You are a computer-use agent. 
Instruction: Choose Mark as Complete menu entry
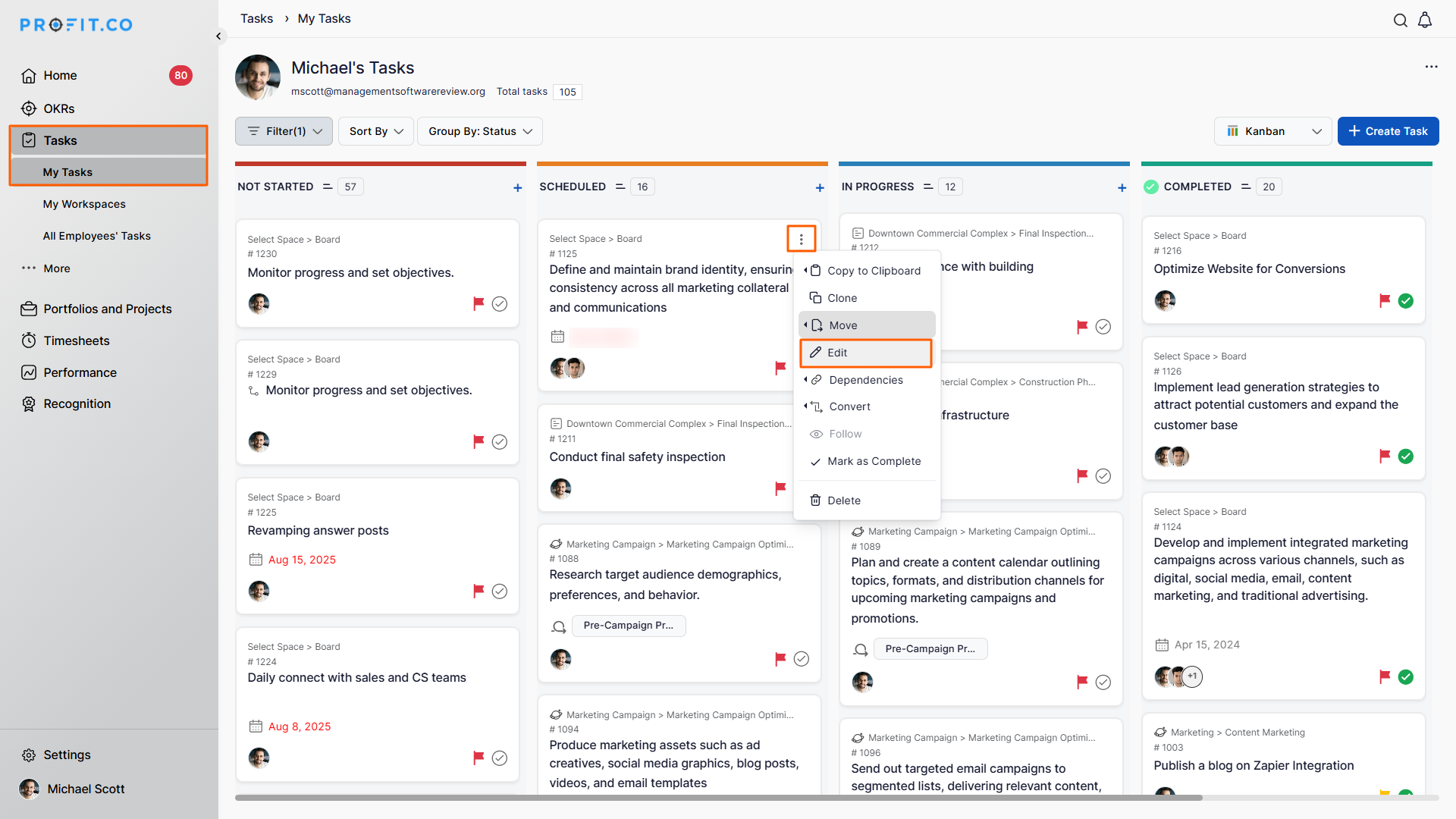click(873, 461)
